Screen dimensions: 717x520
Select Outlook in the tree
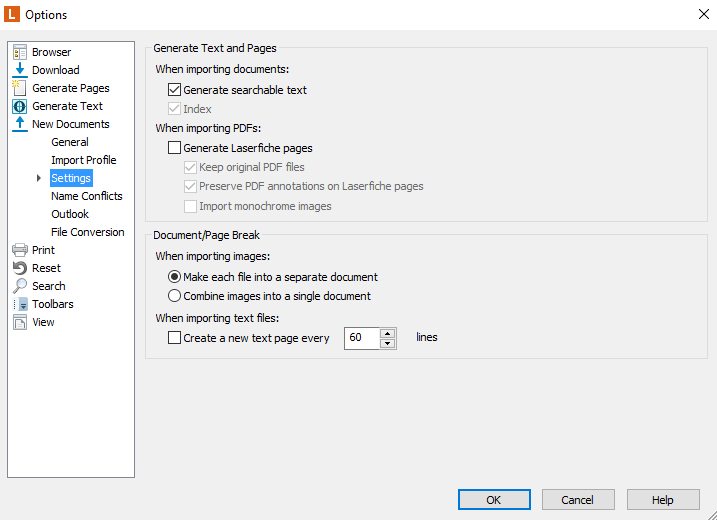pos(70,214)
